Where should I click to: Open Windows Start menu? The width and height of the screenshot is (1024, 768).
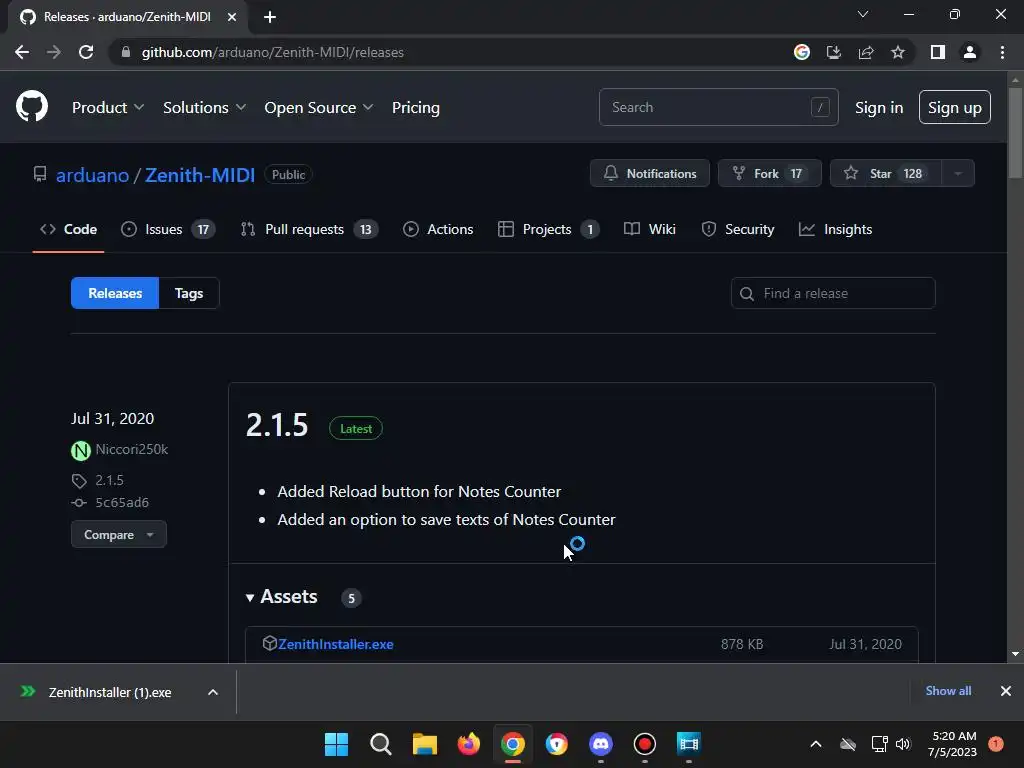tap(336, 744)
